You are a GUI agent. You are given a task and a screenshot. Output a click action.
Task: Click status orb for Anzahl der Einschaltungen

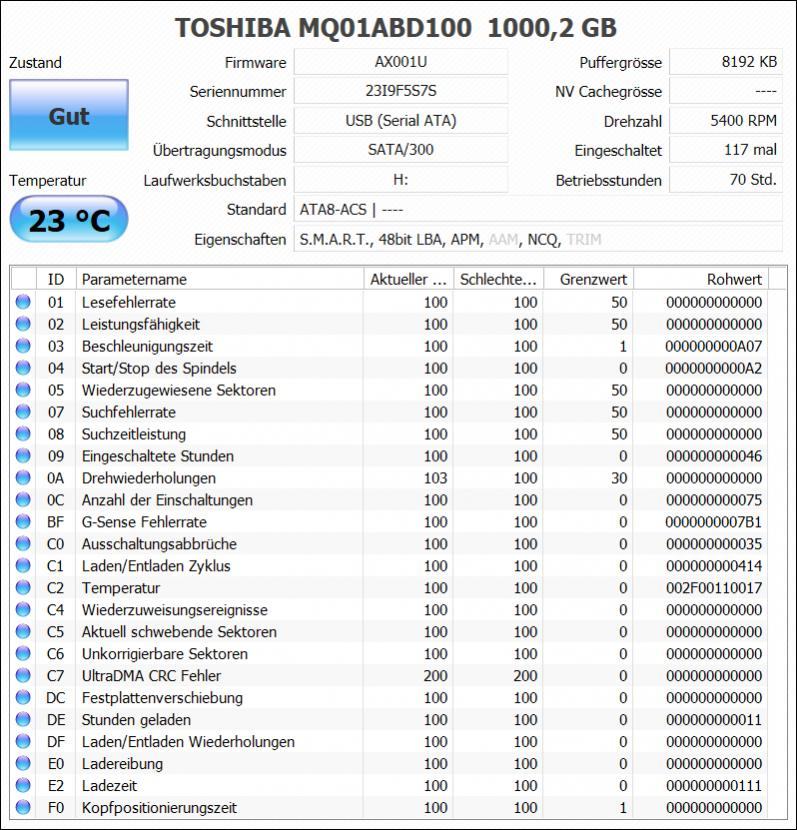[23, 500]
